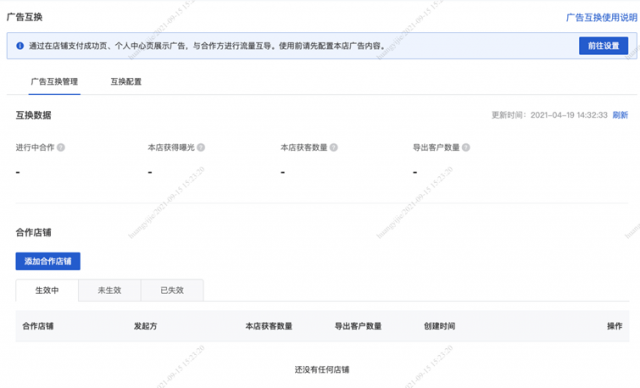
Task: Open the 广告互换使用说明 link
Action: coord(601,18)
